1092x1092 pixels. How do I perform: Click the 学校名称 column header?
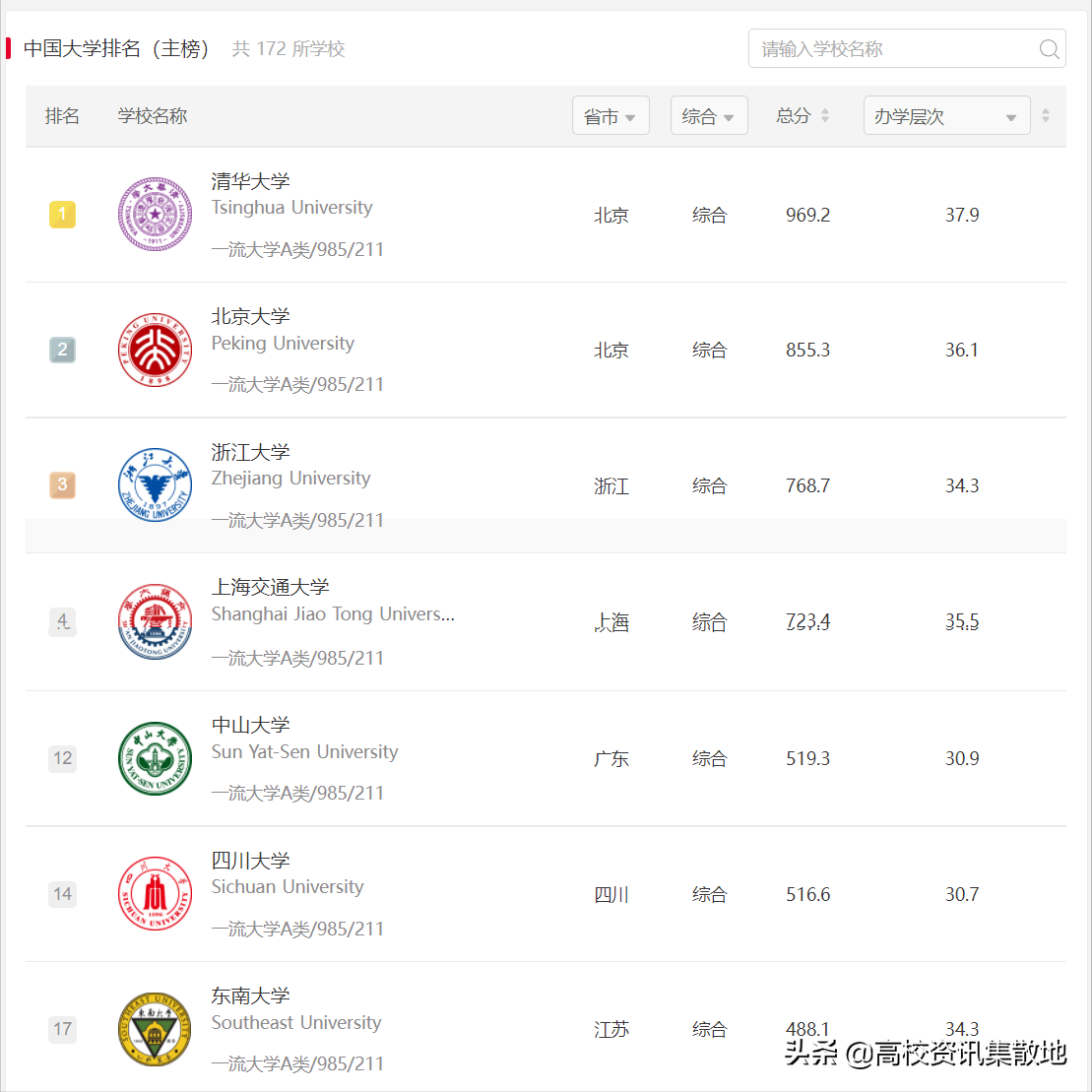tap(152, 115)
